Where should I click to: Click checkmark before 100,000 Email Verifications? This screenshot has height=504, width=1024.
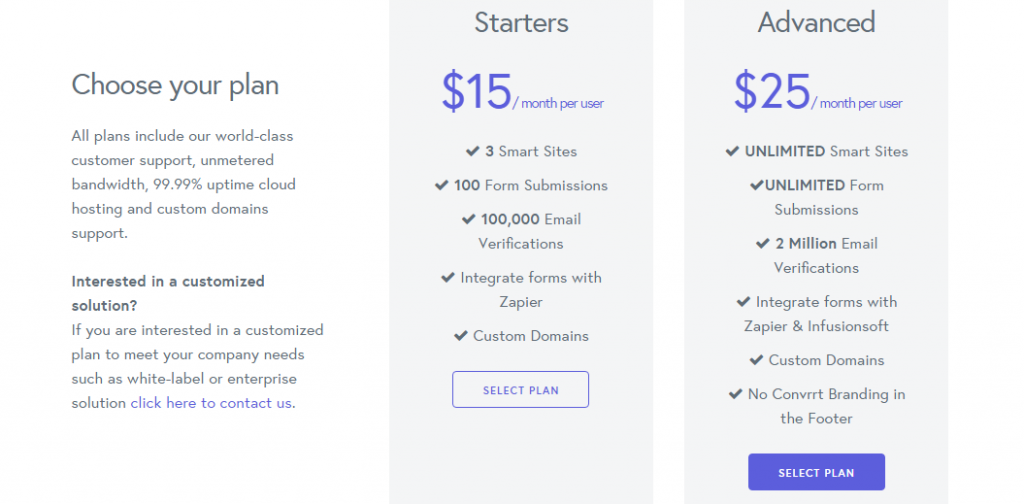468,219
